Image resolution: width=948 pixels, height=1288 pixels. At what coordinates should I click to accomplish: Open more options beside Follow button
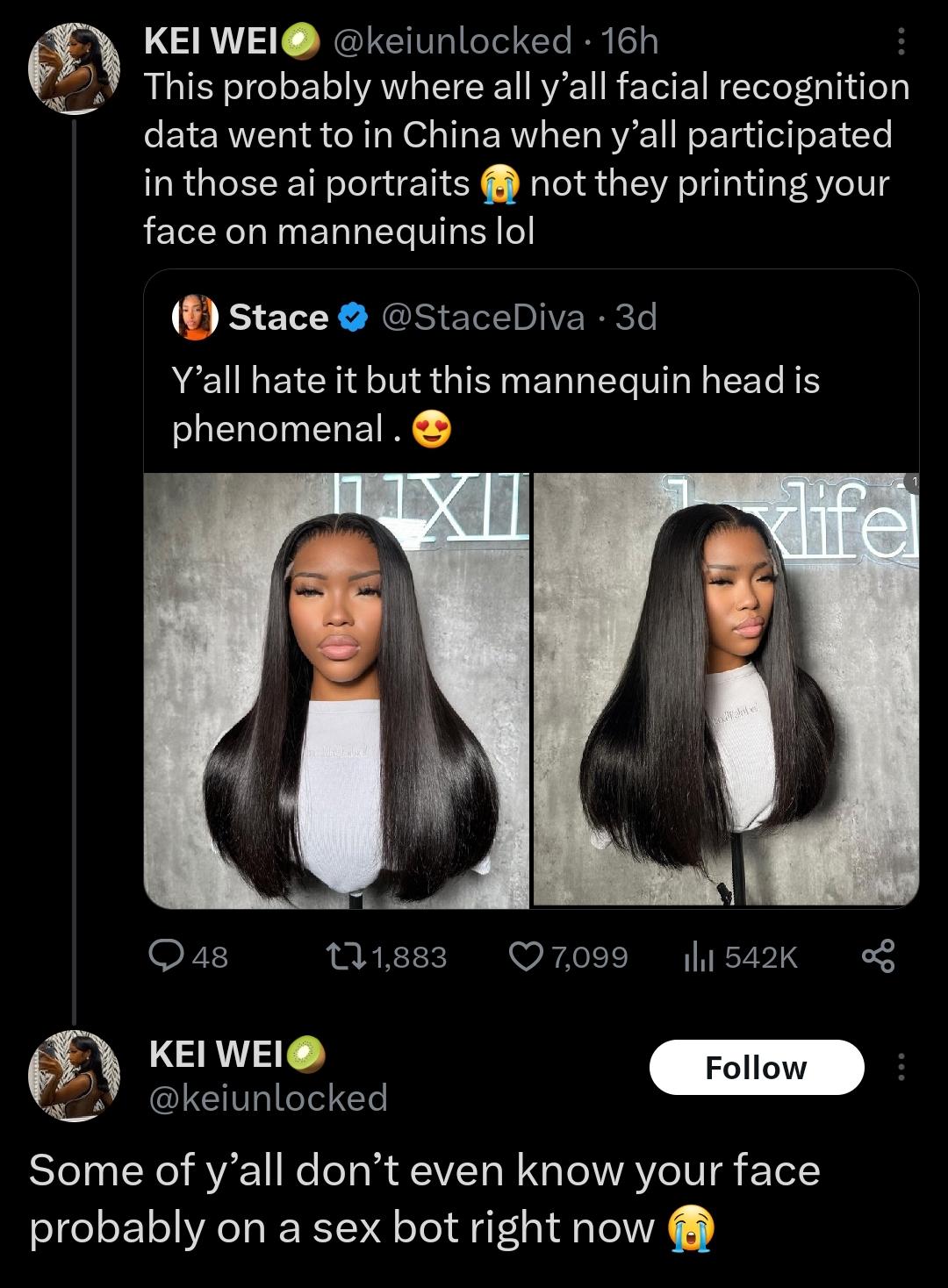(900, 1068)
